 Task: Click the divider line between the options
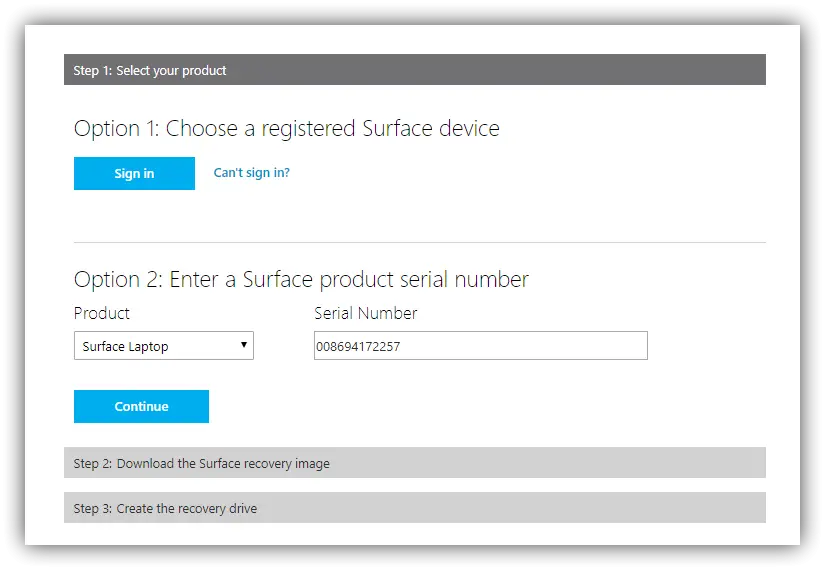click(419, 242)
